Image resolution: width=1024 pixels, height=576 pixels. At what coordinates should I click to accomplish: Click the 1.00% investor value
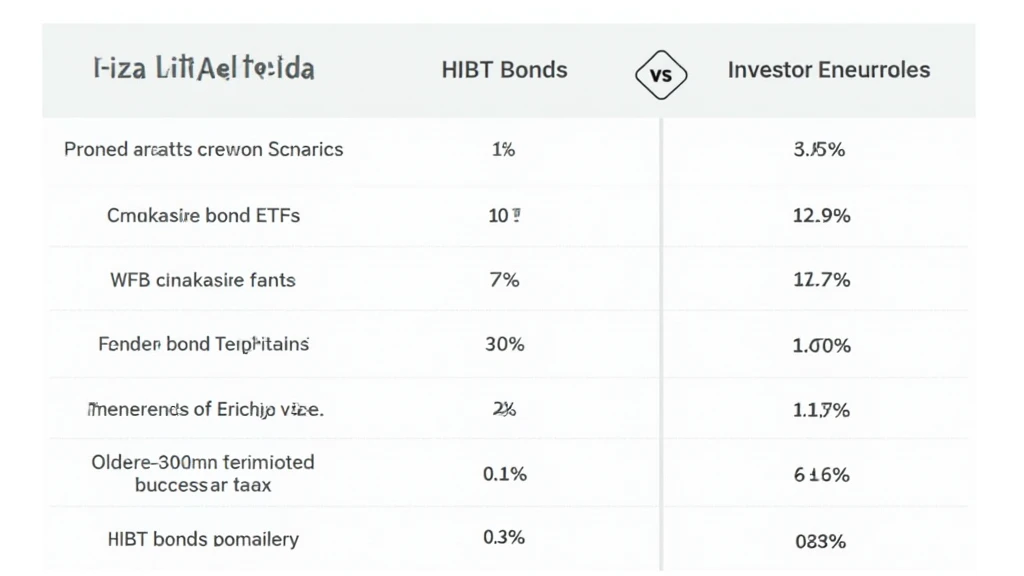(821, 346)
